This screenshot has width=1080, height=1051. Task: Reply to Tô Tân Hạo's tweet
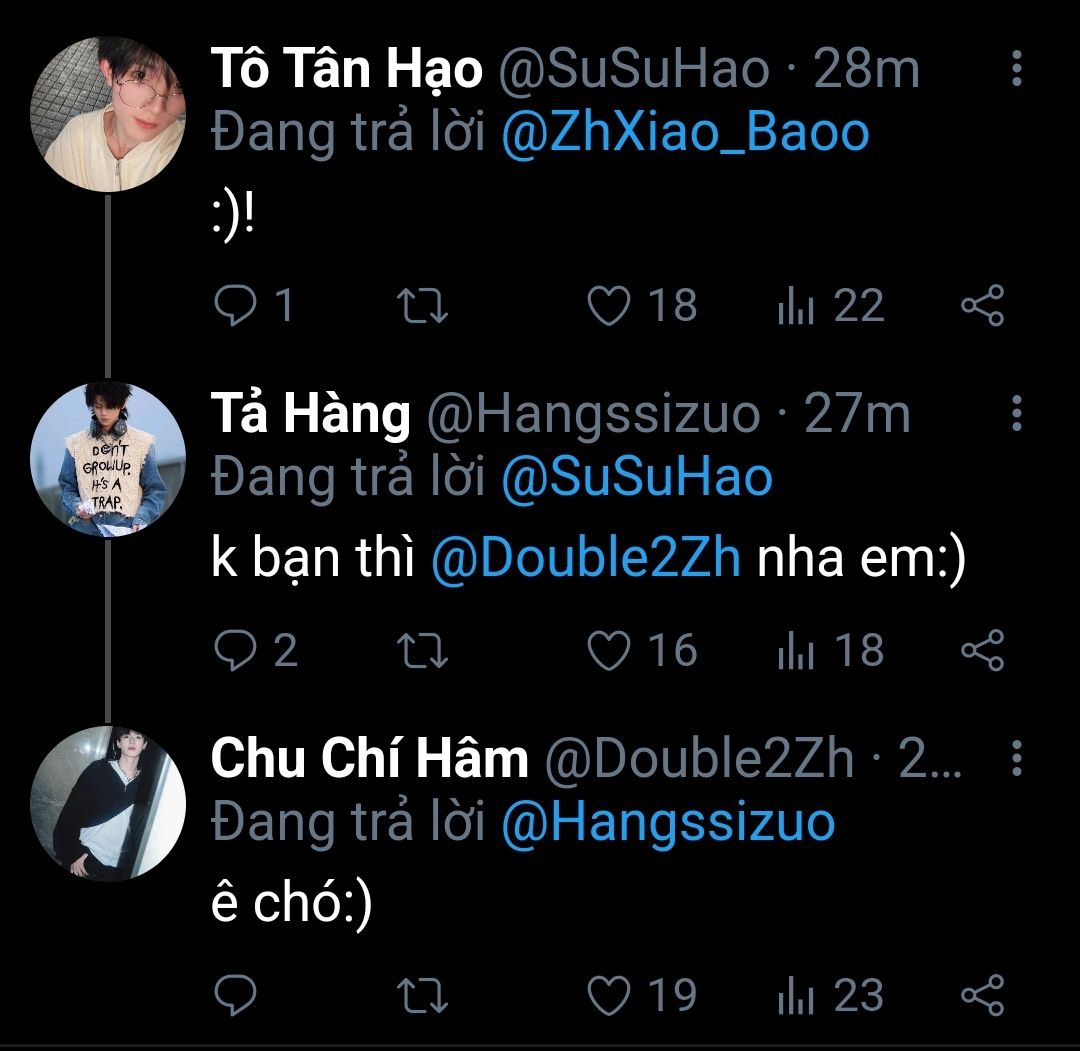(237, 306)
